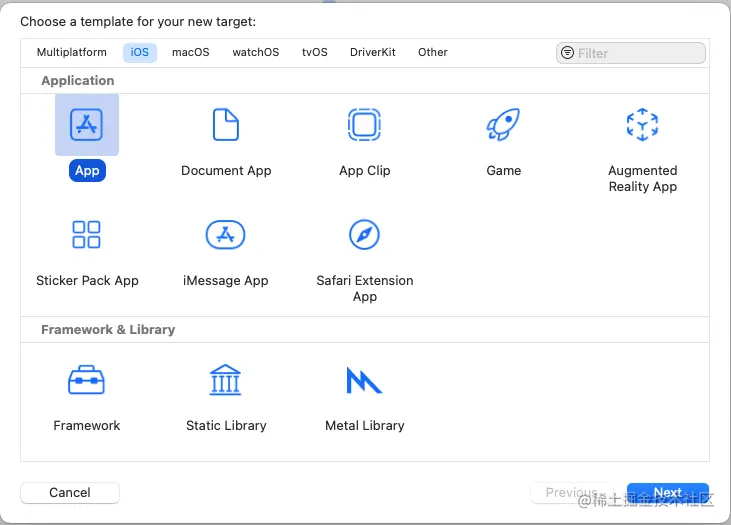Click the "Static Library" label
The height and width of the screenshot is (525, 731).
[x=226, y=426]
